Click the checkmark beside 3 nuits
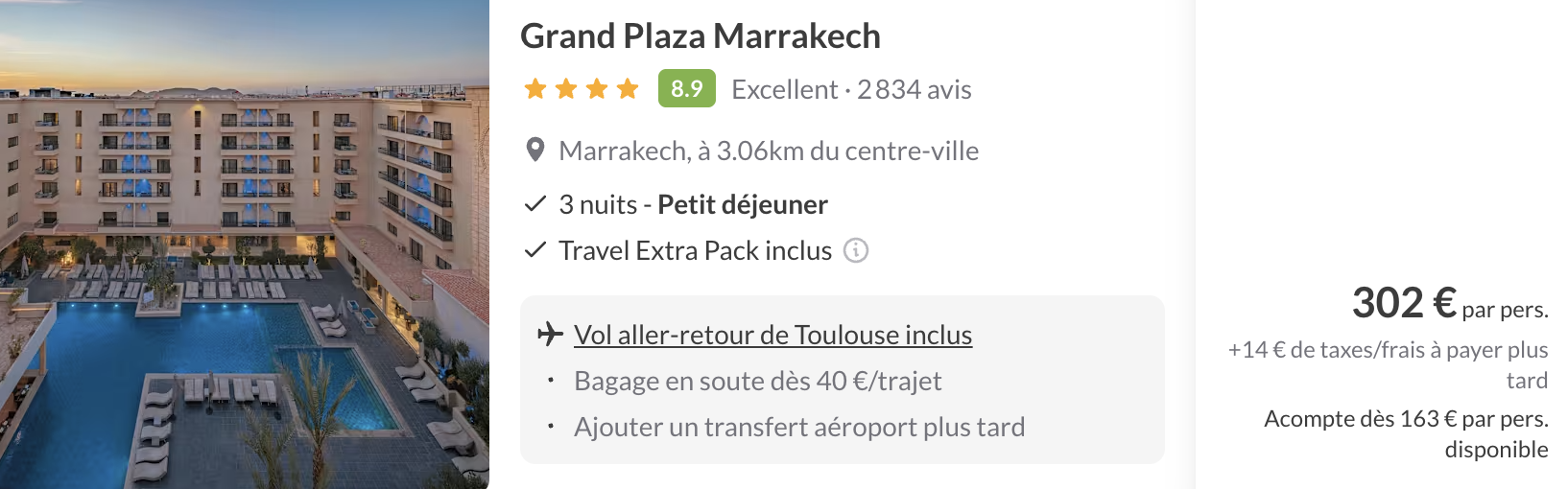1568x489 pixels. [x=535, y=204]
